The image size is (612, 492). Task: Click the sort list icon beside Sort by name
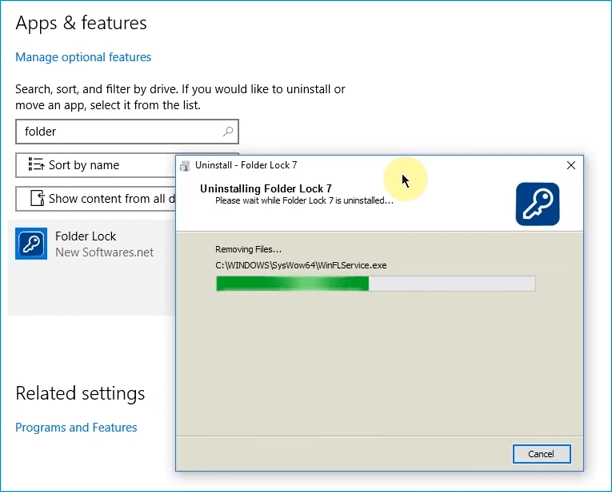pos(36,165)
